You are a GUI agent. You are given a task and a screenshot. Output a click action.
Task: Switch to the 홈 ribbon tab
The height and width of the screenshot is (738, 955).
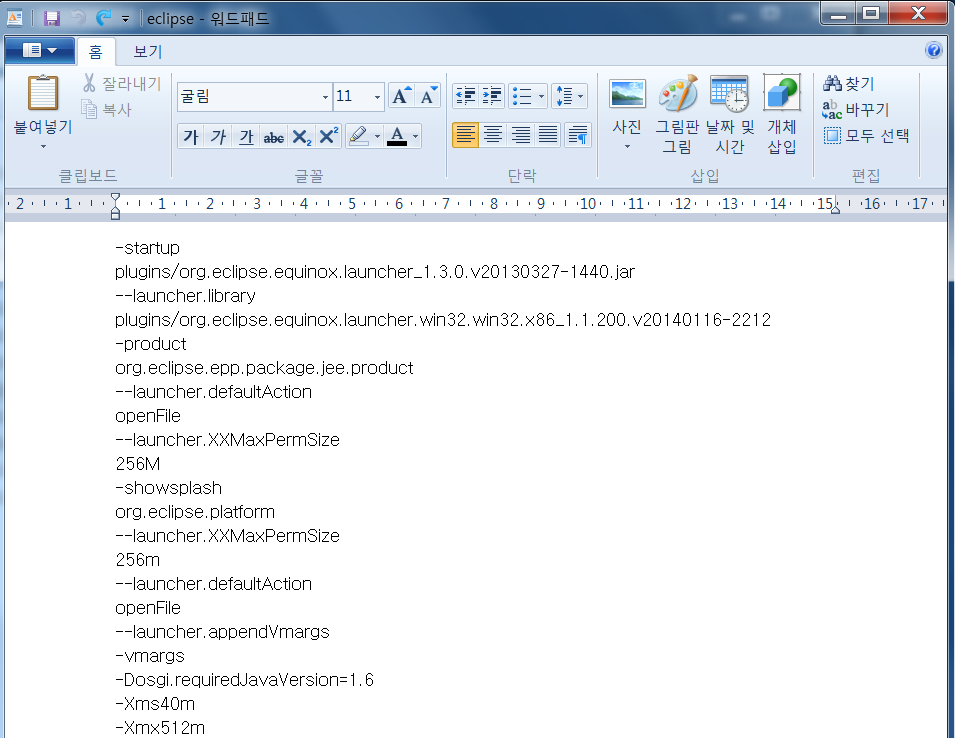tap(96, 52)
